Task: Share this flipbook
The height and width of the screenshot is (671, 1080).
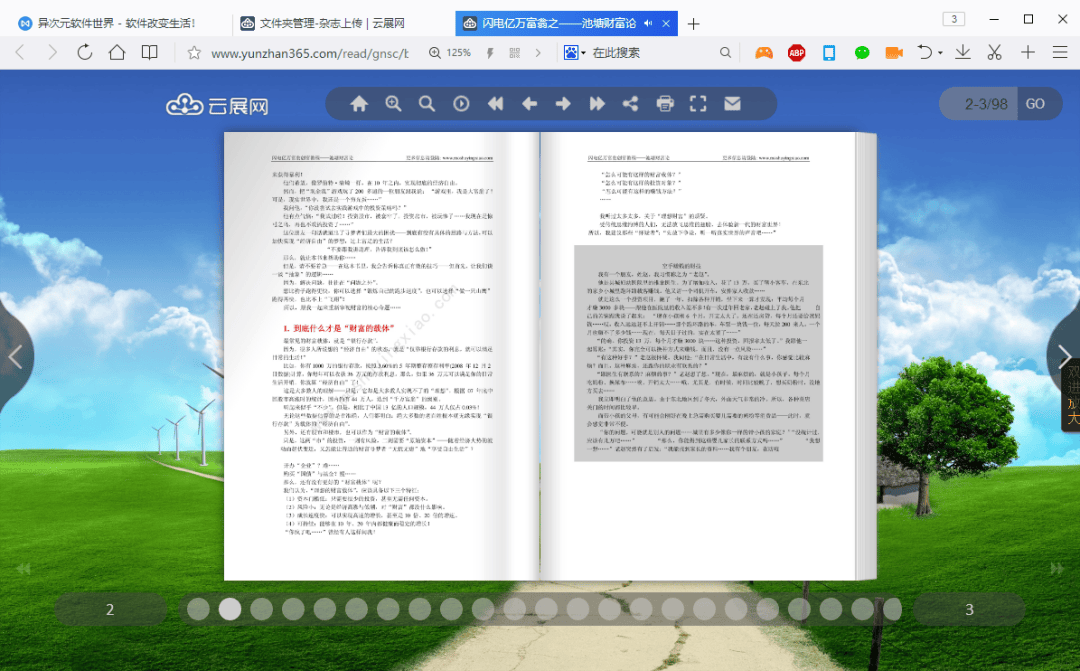Action: point(630,104)
